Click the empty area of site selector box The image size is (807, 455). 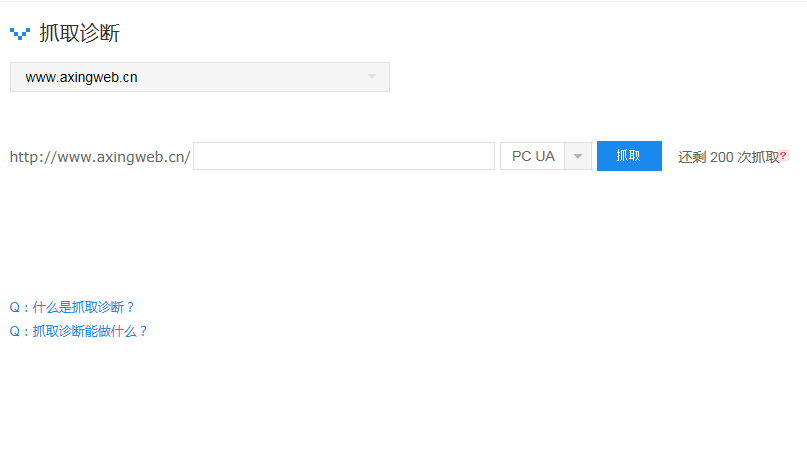[252, 77]
